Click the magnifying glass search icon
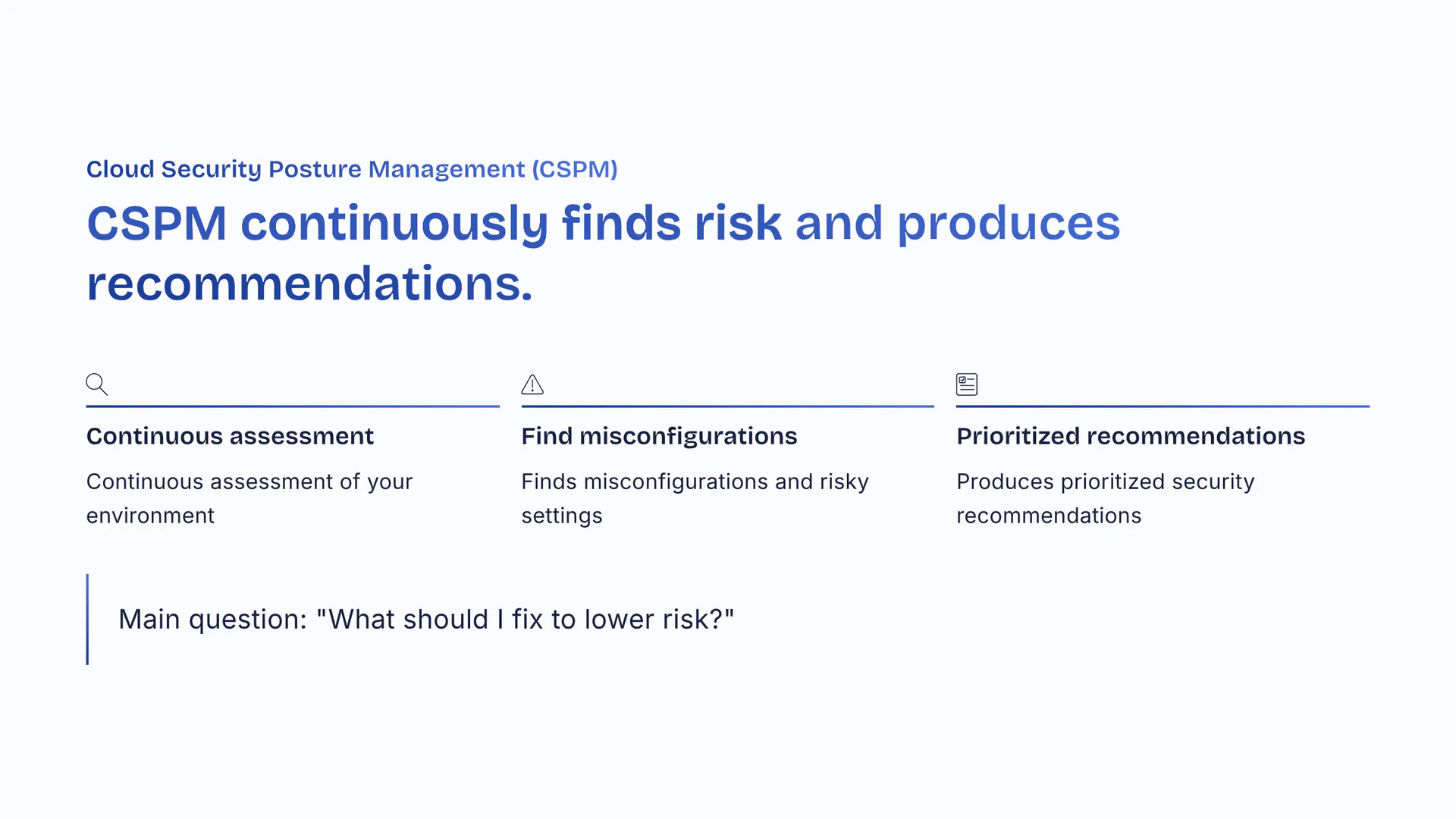The image size is (1456, 819). click(96, 384)
